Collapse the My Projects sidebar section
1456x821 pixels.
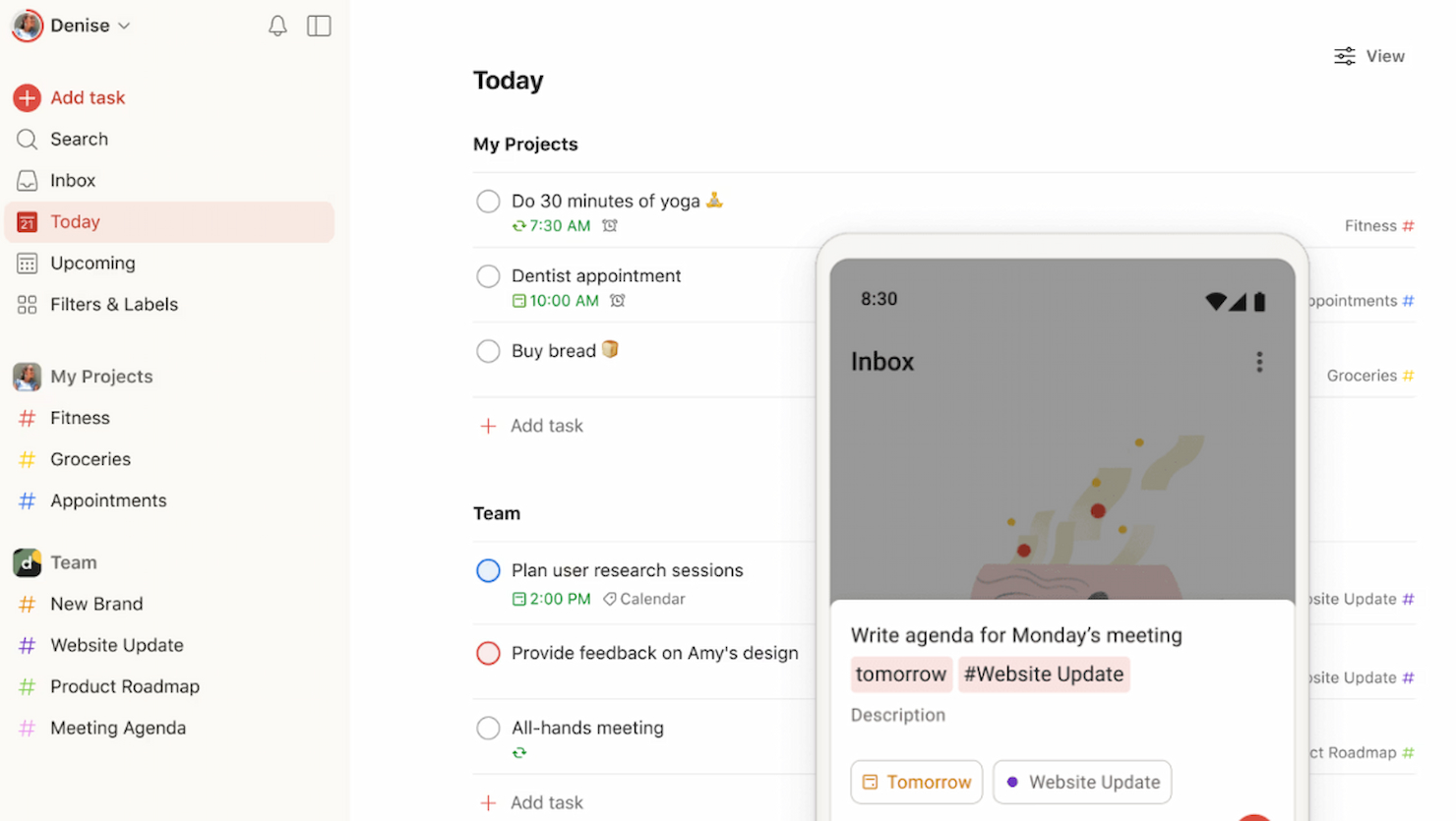click(101, 377)
